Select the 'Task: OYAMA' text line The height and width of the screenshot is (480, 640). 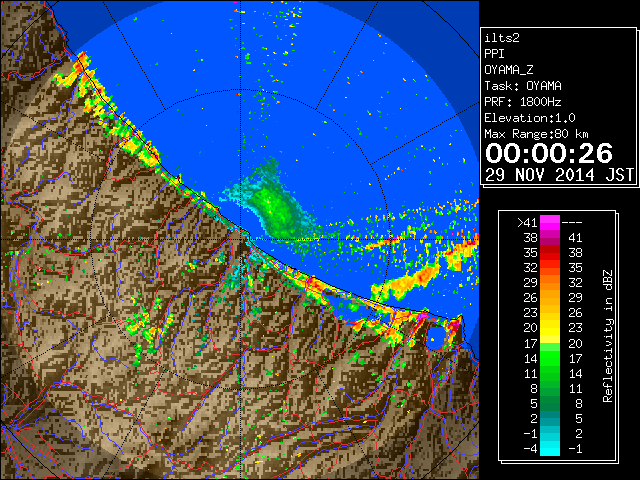coord(523,86)
